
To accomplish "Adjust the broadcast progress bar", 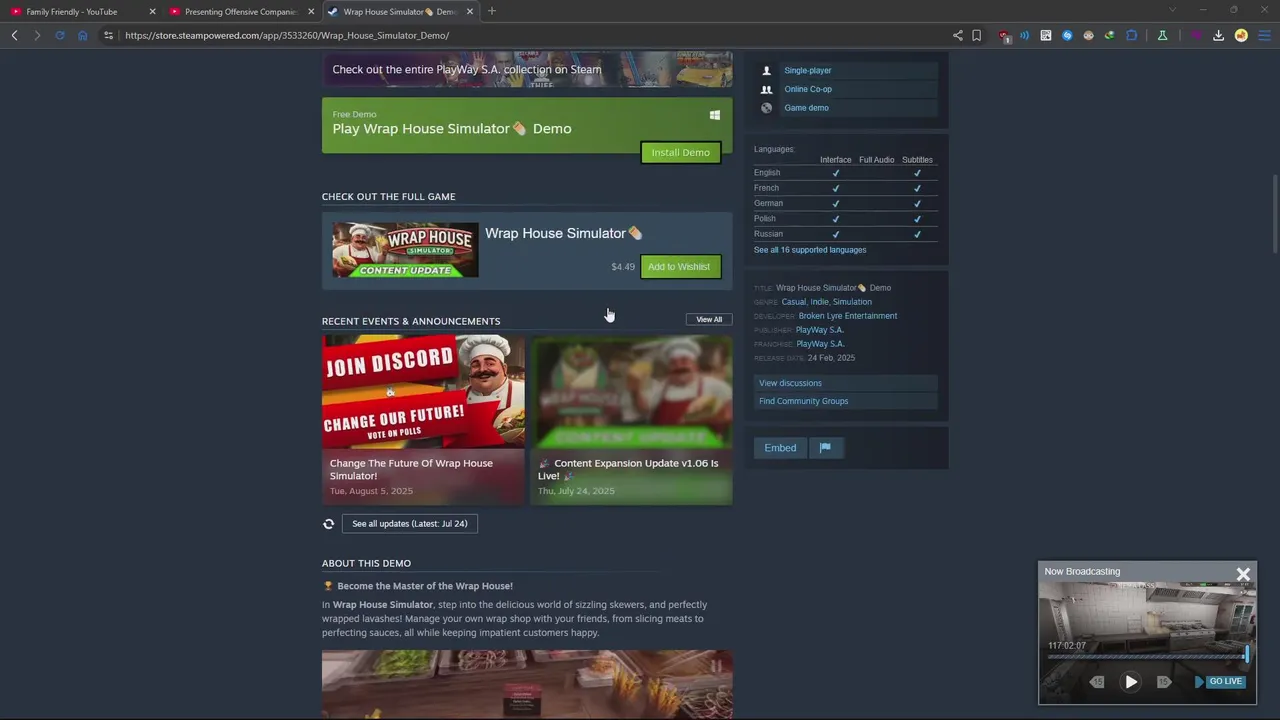I will pyautogui.click(x=1145, y=657).
